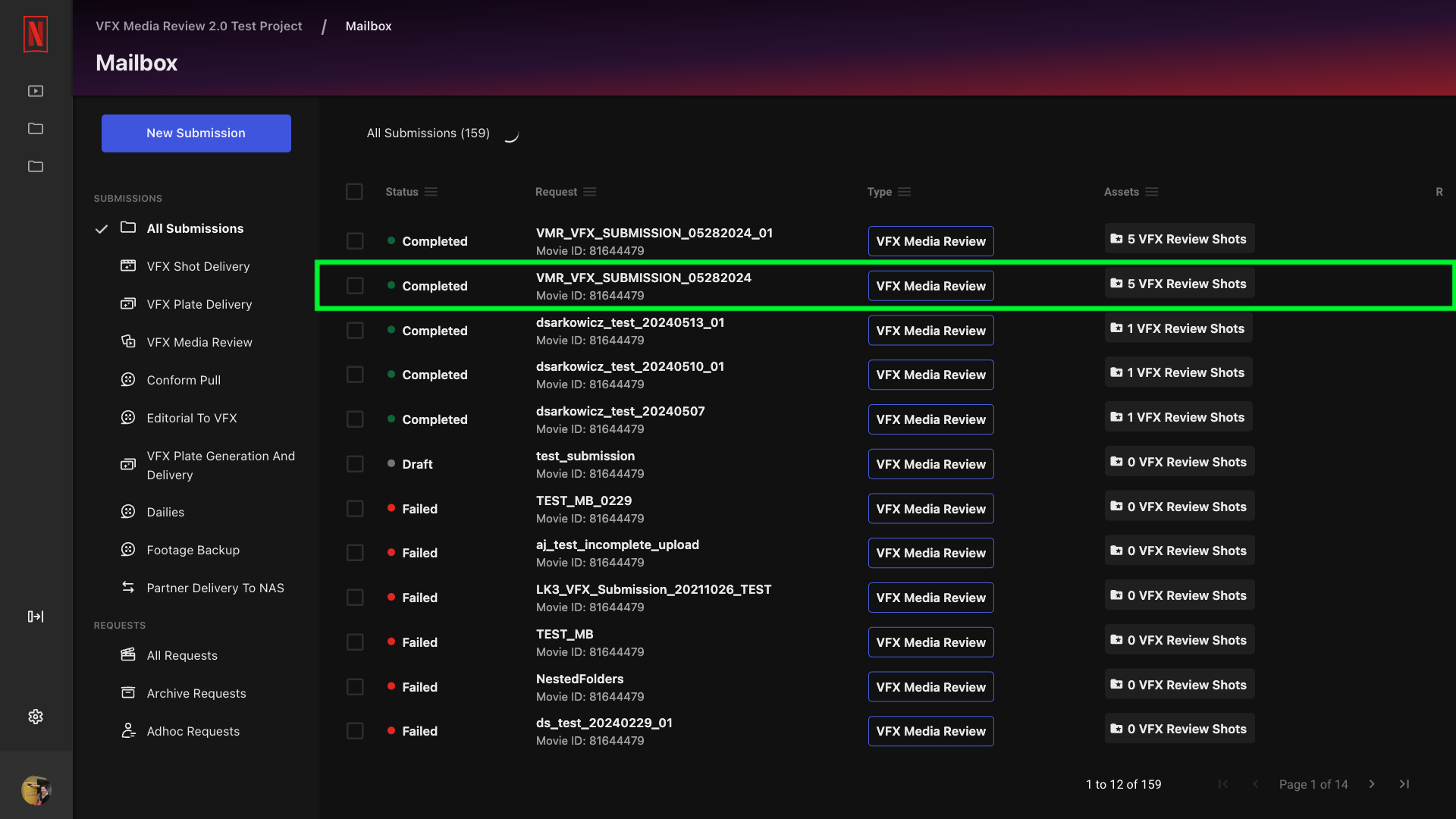Click shots icon in test_submission row
Screen dimensions: 1456x819
click(x=1116, y=462)
